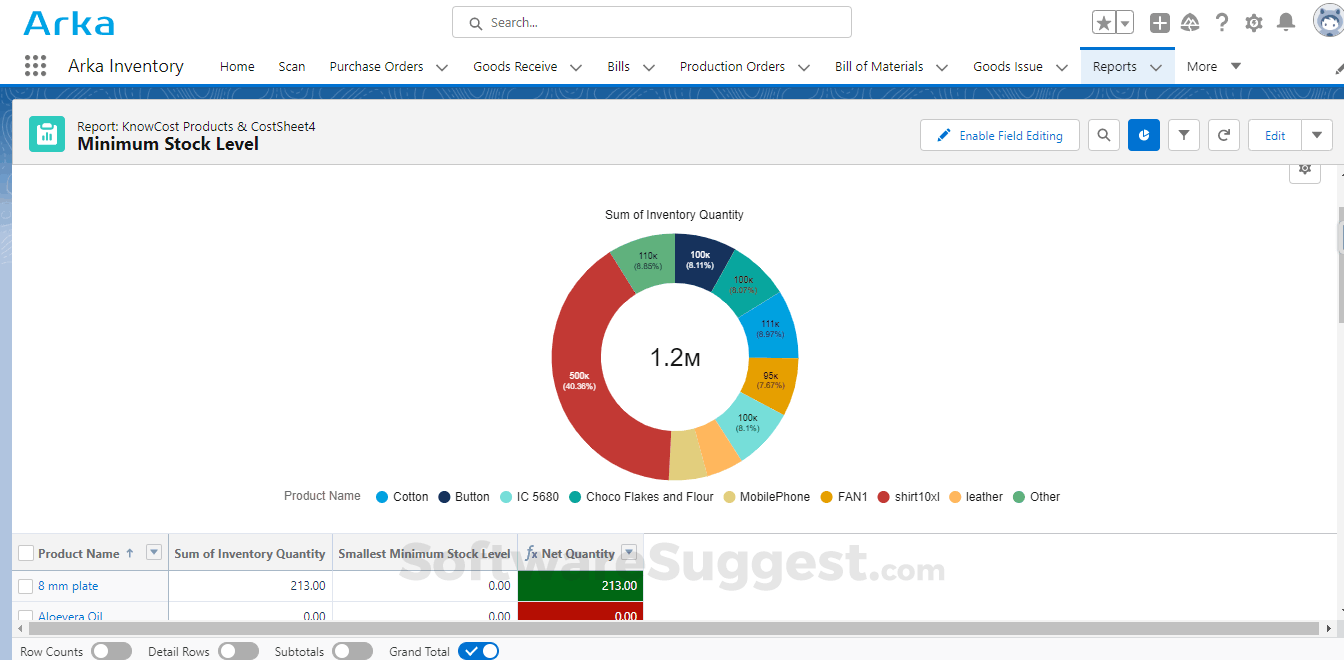Image resolution: width=1344 pixels, height=660 pixels.
Task: Go to the Home tab
Action: point(237,67)
